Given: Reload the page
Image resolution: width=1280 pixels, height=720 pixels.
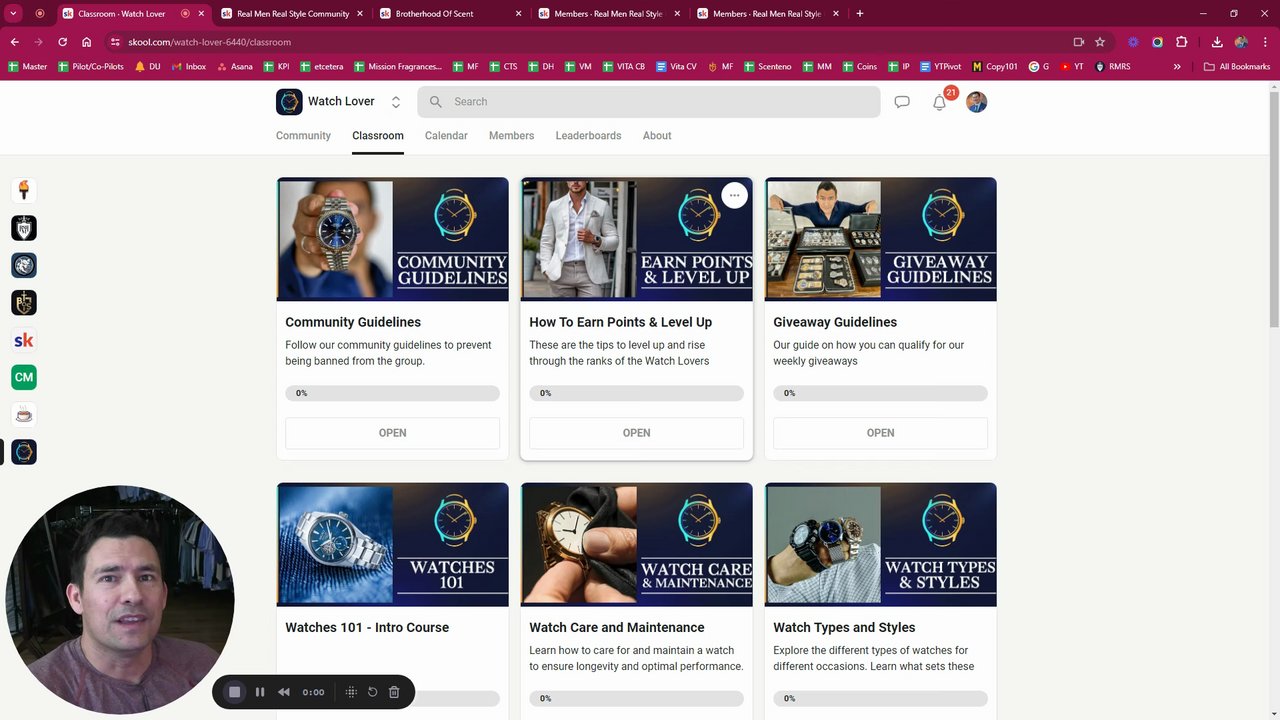Looking at the screenshot, I should click(x=62, y=42).
